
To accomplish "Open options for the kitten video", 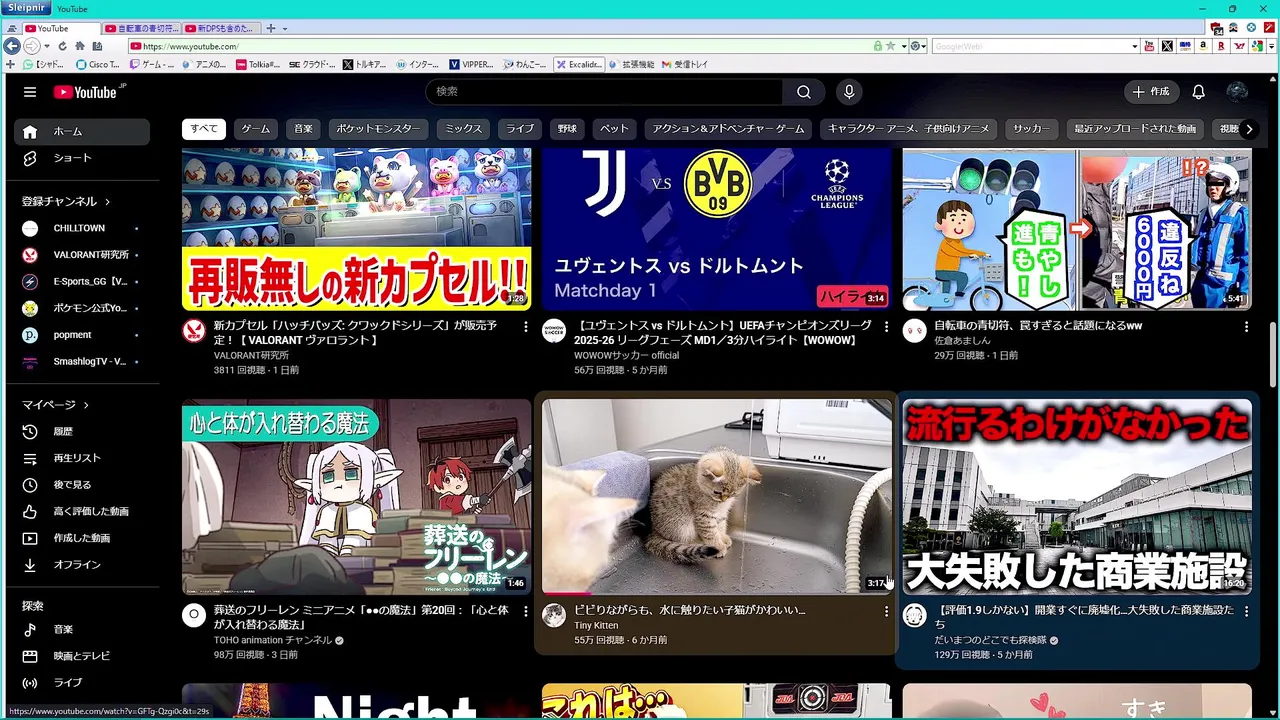I will pyautogui.click(x=886, y=611).
